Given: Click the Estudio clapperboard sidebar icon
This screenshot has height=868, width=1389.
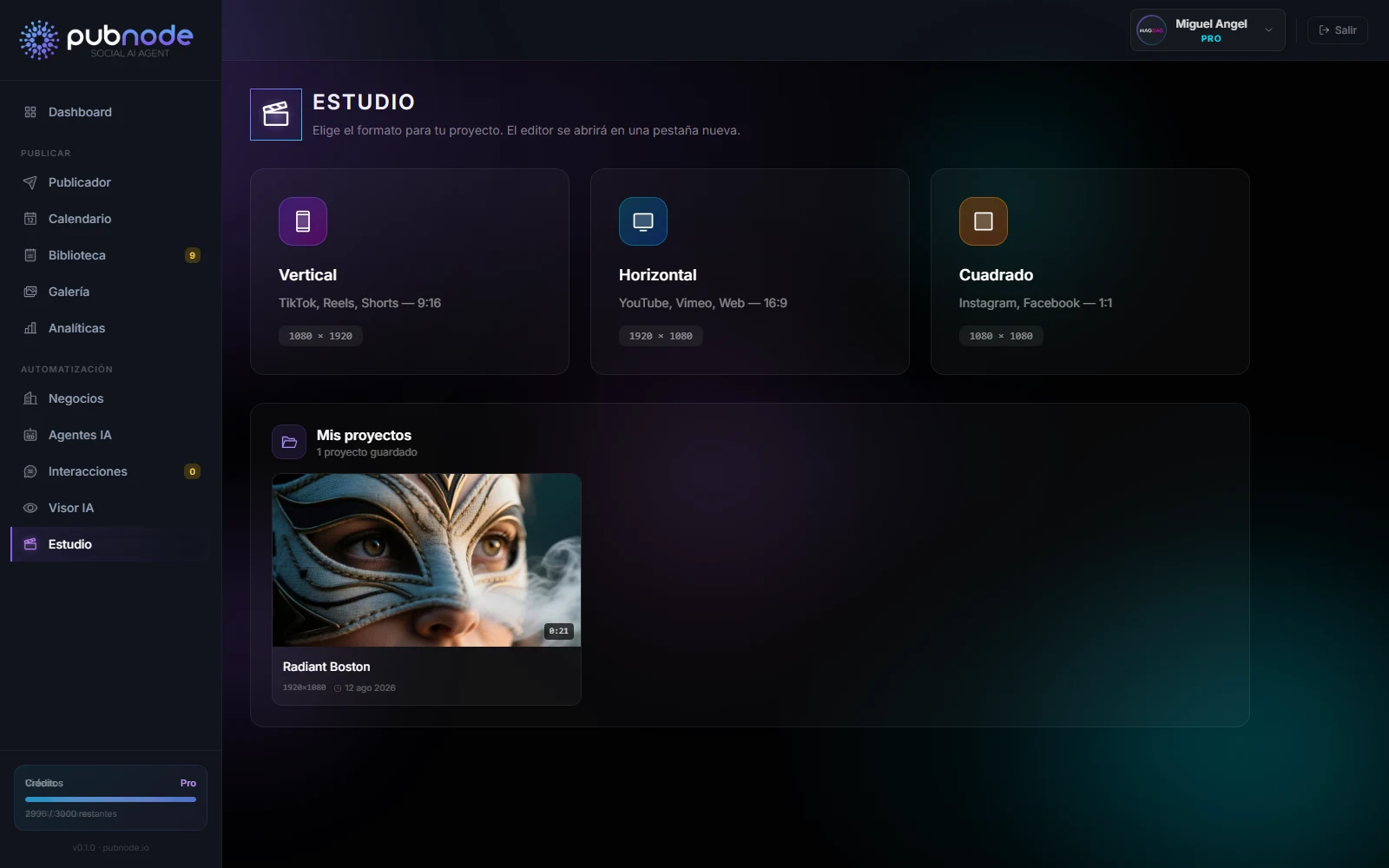Looking at the screenshot, I should (30, 544).
